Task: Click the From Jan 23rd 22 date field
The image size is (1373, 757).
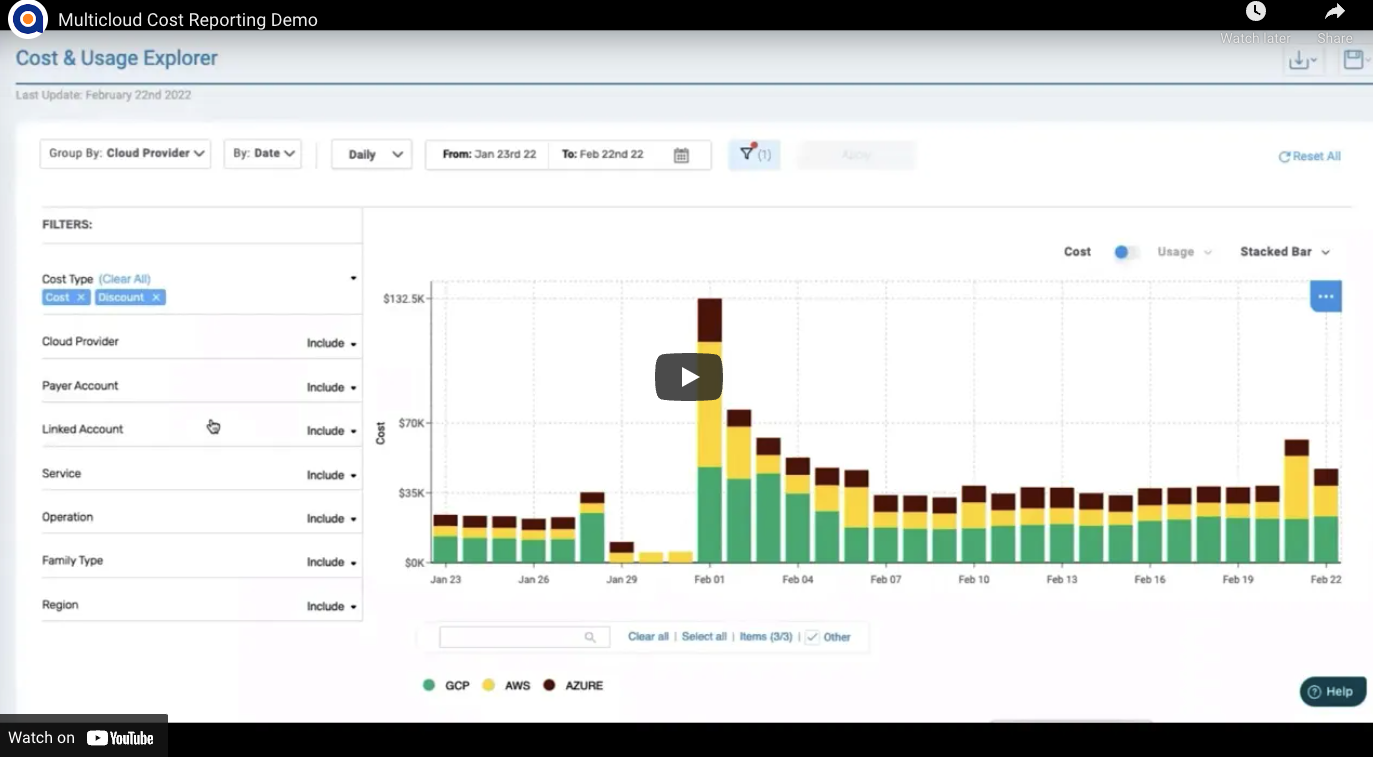Action: coord(488,155)
